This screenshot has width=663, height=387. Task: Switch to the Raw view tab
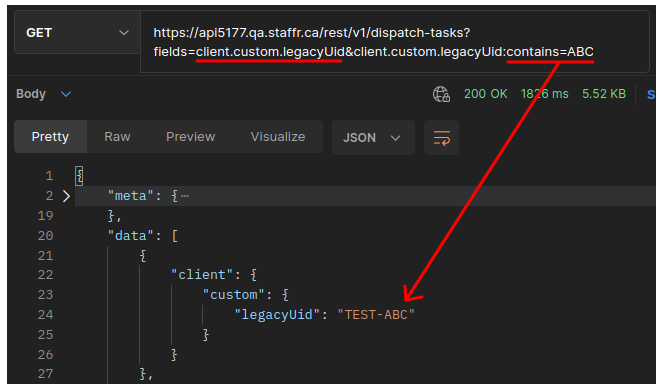(117, 137)
